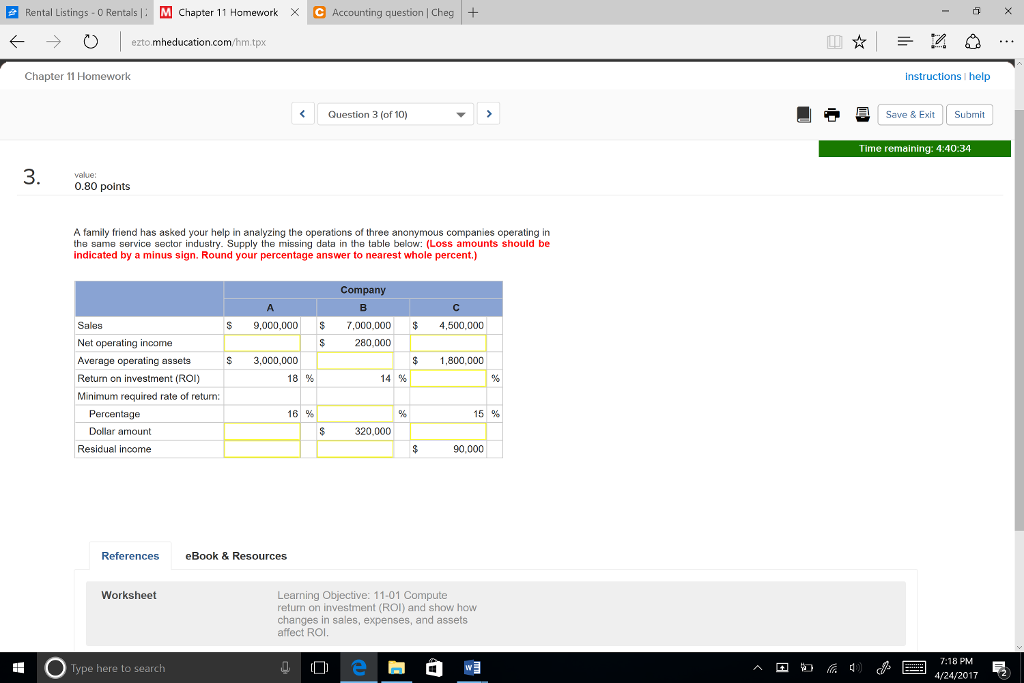Click the browser forward arrow
Viewport: 1024px width, 683px height.
tap(54, 42)
